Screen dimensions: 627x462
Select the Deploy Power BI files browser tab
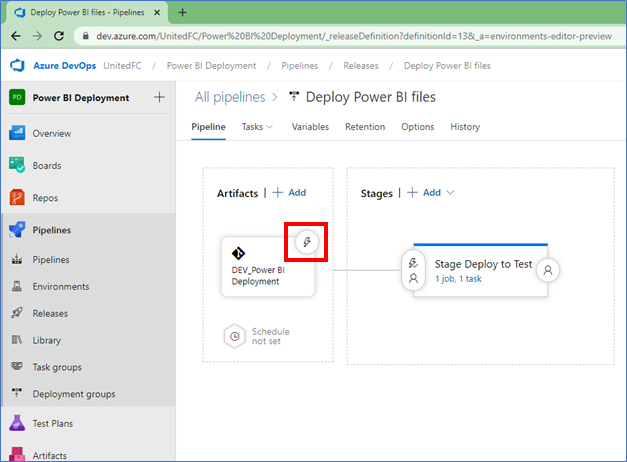pos(87,12)
